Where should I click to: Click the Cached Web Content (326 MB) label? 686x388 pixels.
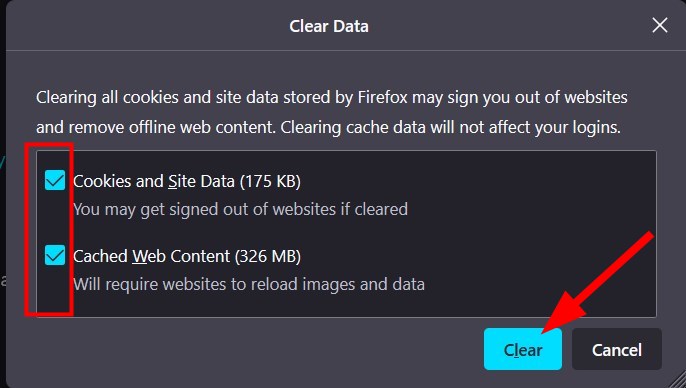tap(187, 256)
